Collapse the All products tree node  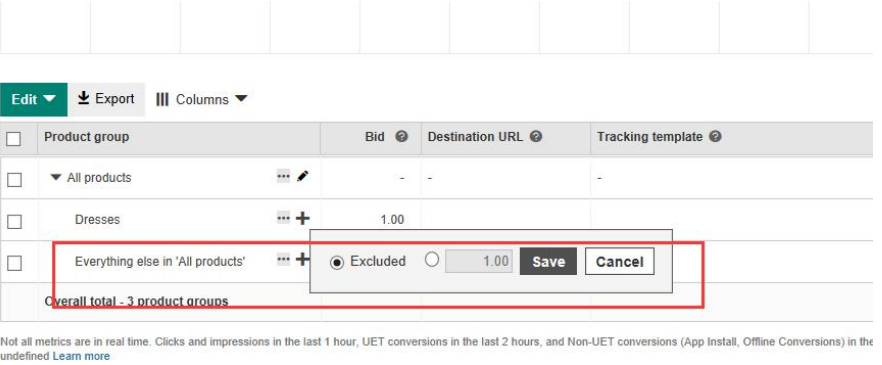click(x=55, y=177)
